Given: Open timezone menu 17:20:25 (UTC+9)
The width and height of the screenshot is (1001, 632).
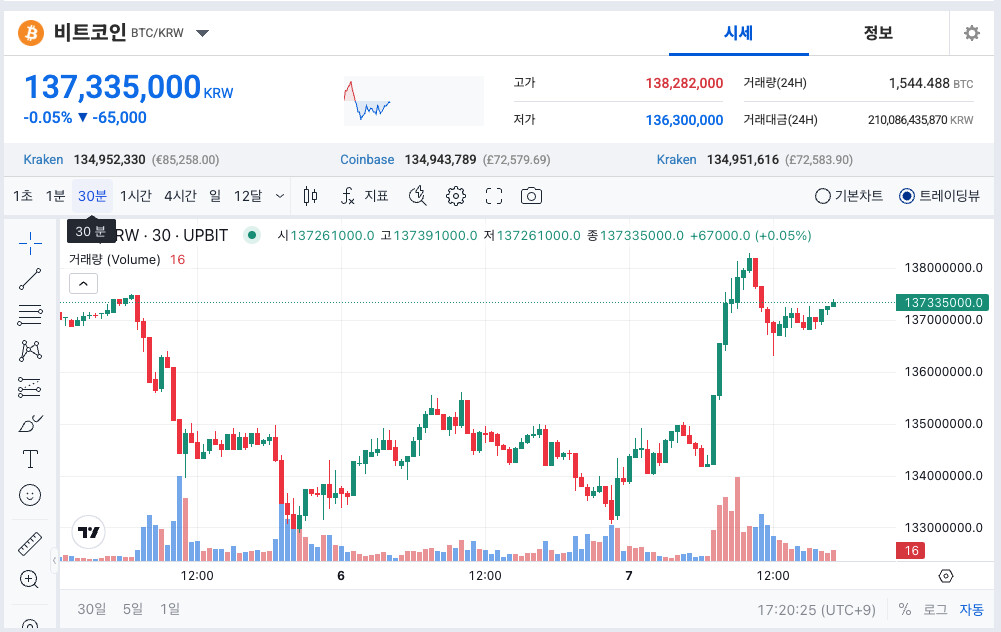Looking at the screenshot, I should pos(817,610).
